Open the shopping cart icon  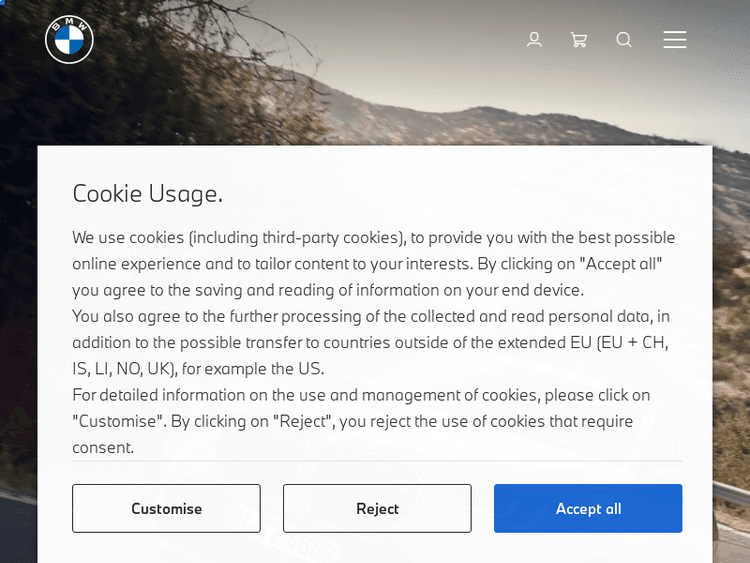point(579,40)
